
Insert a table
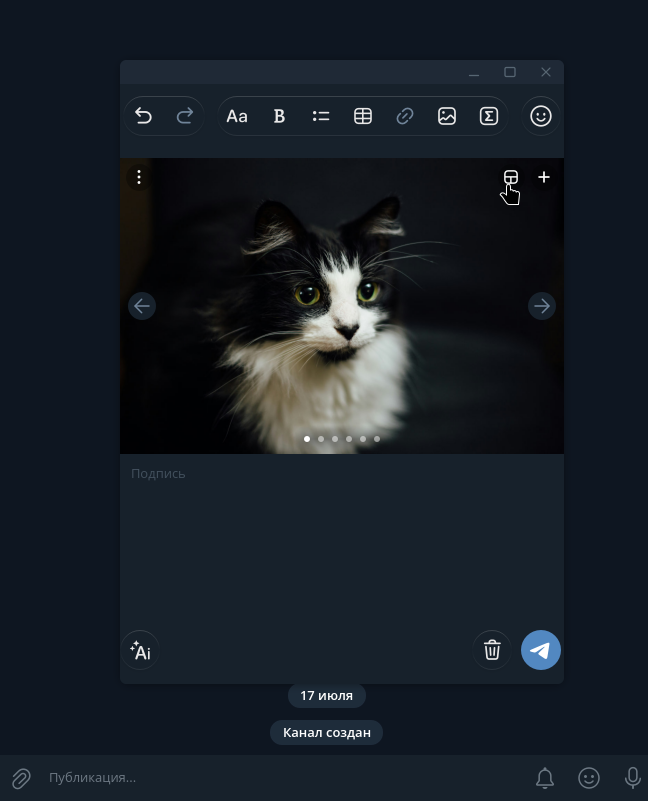[x=363, y=116]
